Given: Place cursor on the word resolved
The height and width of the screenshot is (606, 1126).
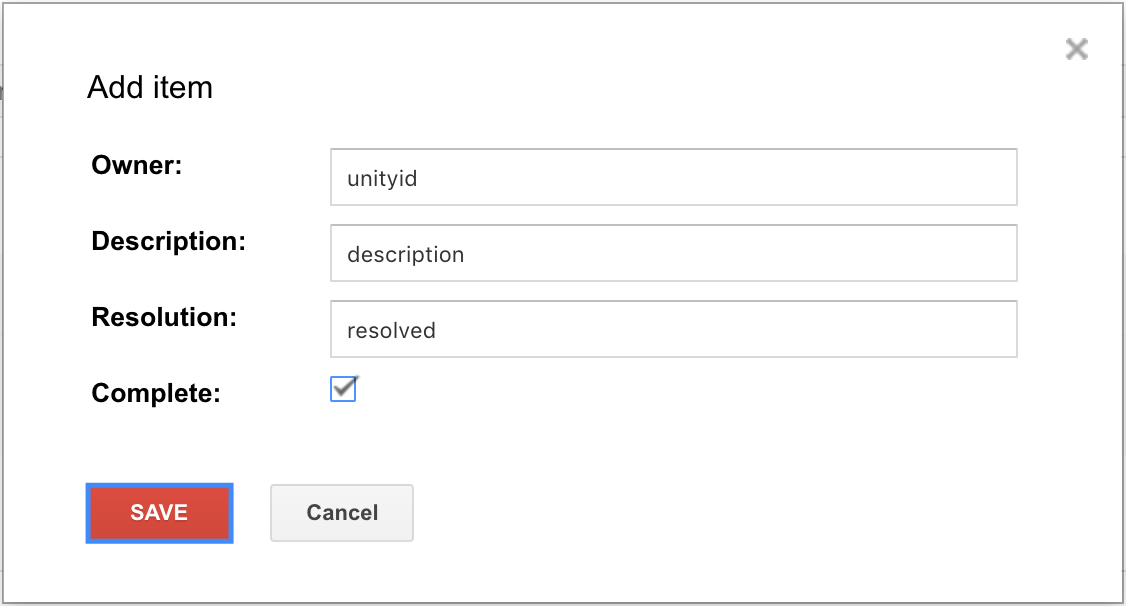Looking at the screenshot, I should pyautogui.click(x=391, y=330).
